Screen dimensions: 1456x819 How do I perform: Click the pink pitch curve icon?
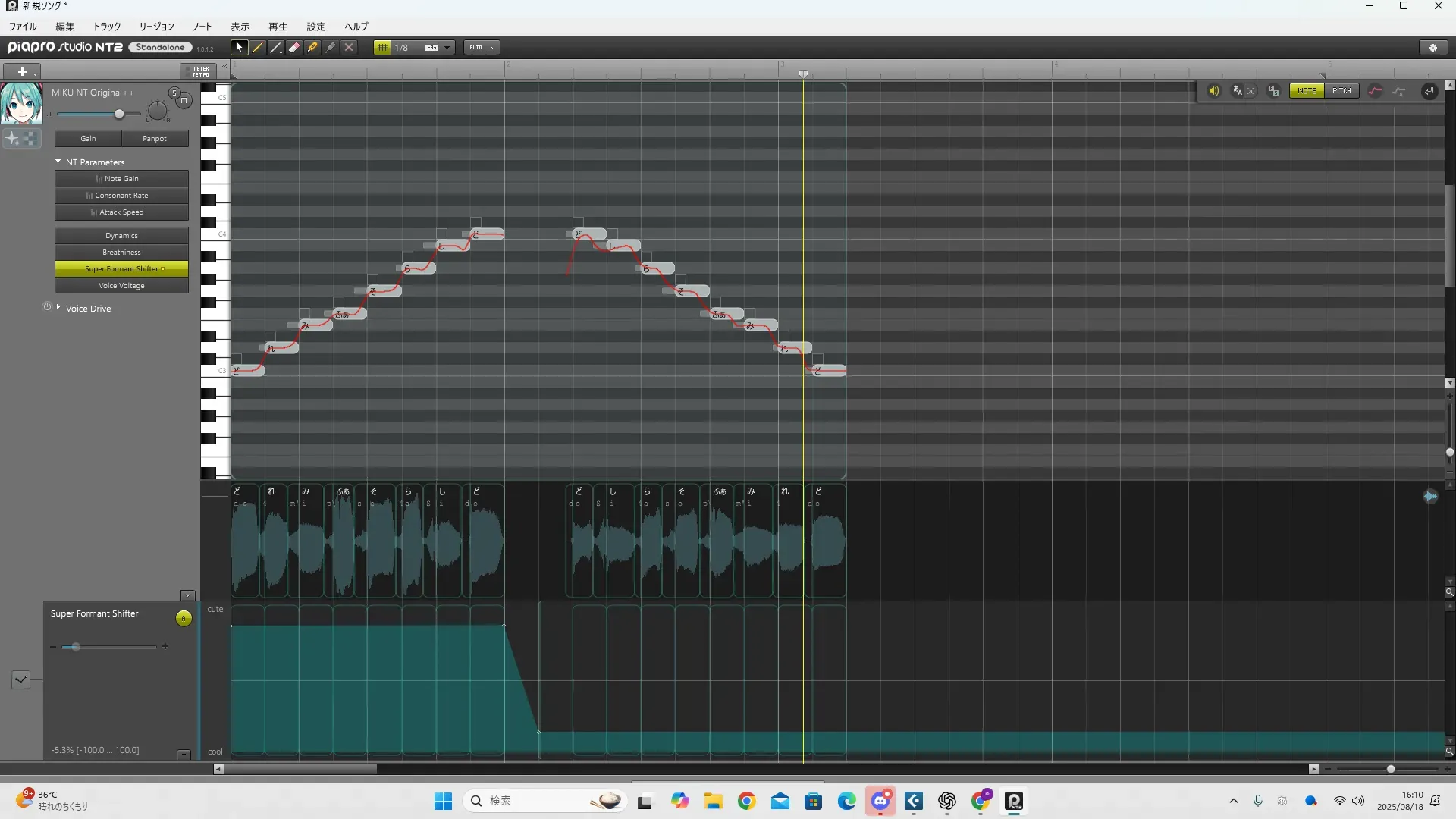[x=1375, y=91]
